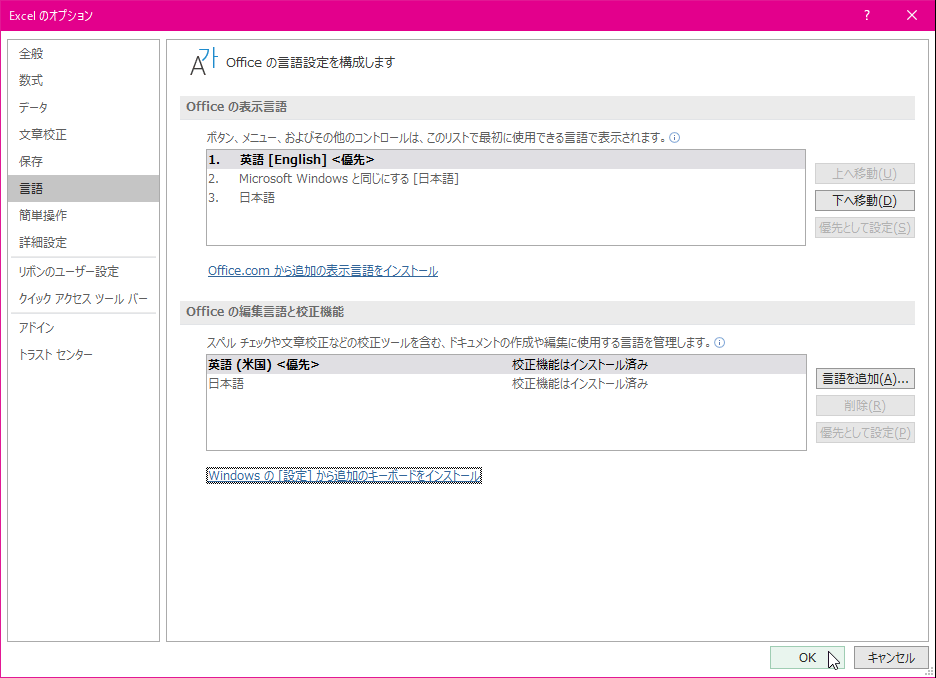Select 日本語 in display language list
This screenshot has height=678, width=936.
pyautogui.click(x=506, y=198)
